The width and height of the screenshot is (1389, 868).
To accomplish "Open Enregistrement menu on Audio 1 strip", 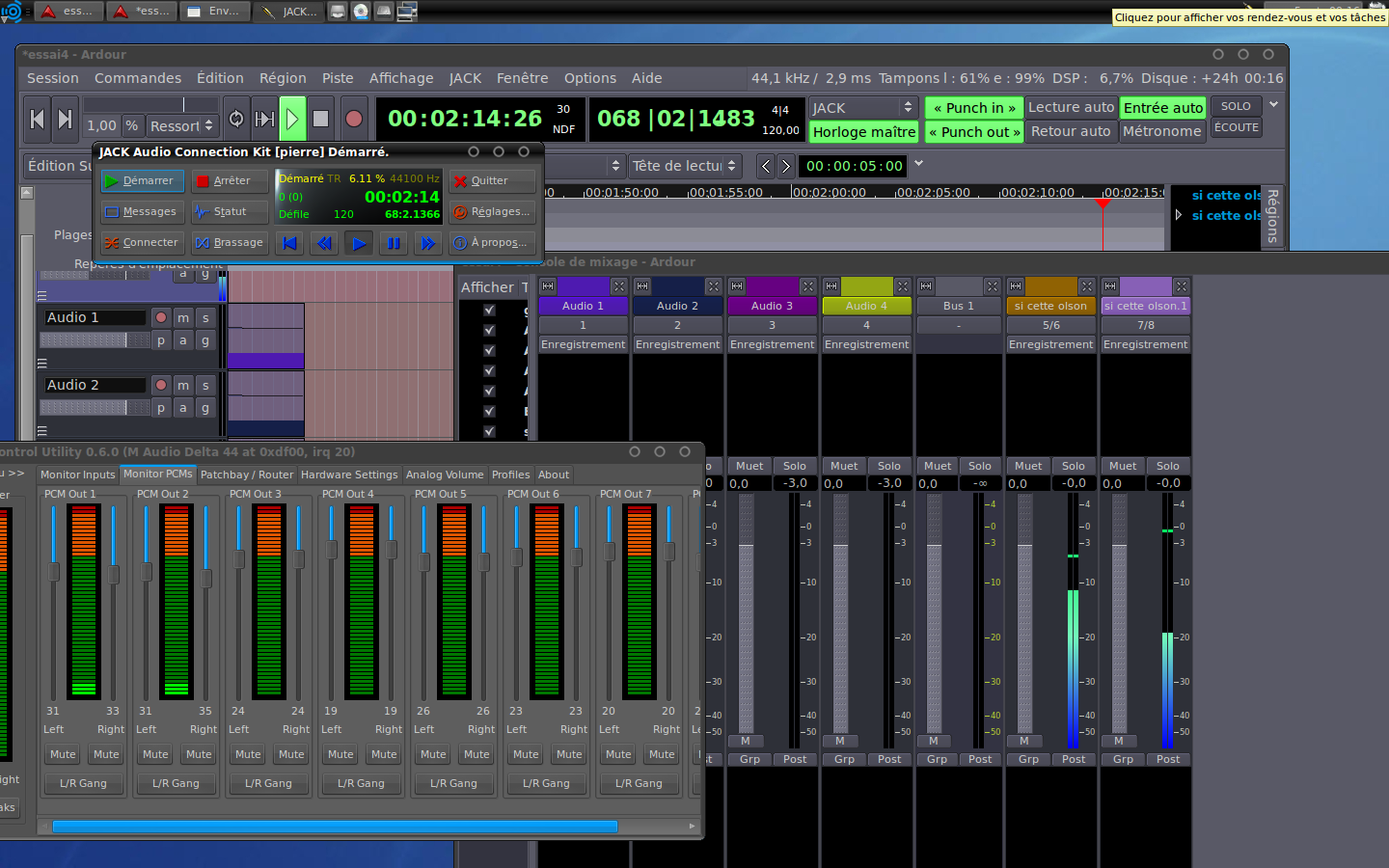I will [584, 344].
